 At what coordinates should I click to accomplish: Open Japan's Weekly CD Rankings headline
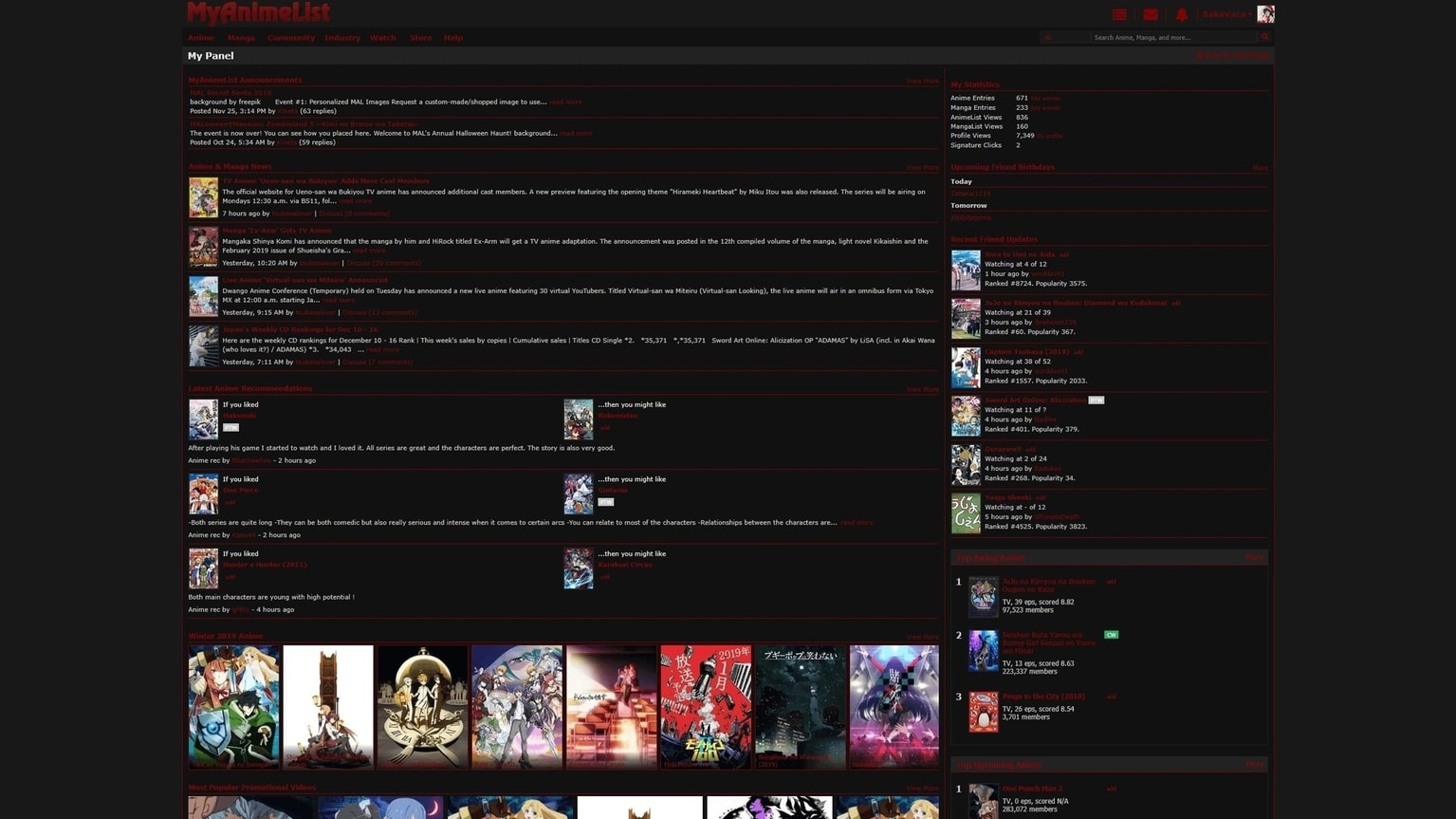point(300,329)
